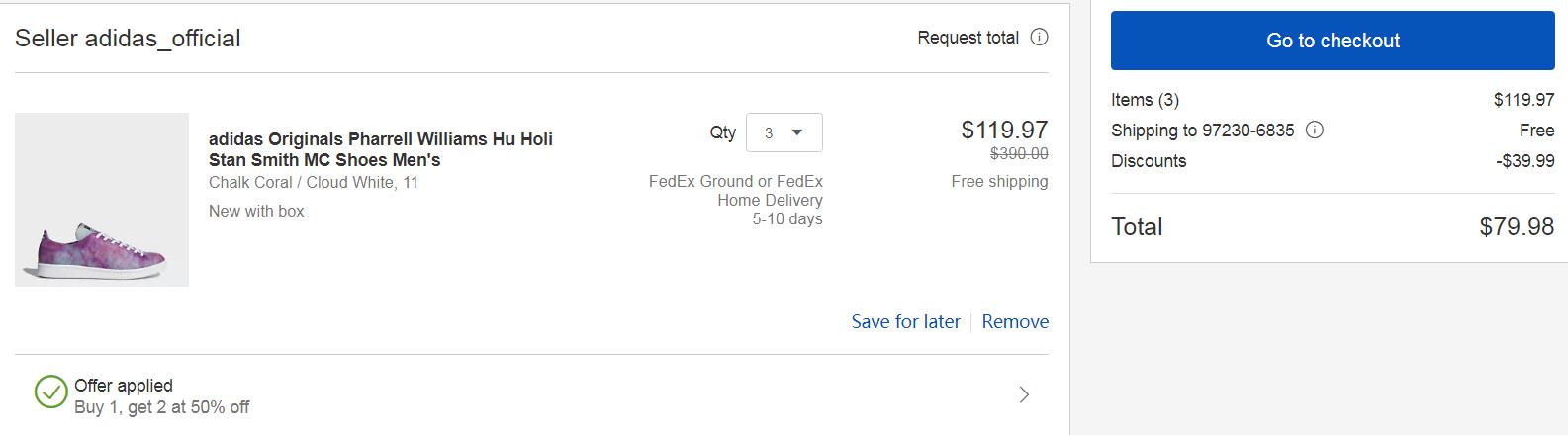Click the Request total link

click(x=968, y=38)
